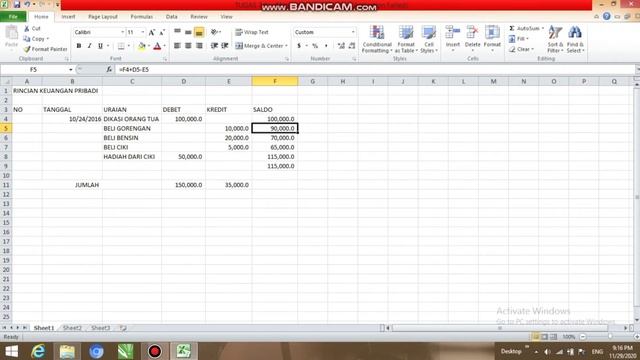Select cell containing JUMLAH
Screen dimensions: 640x360
click(x=72, y=185)
